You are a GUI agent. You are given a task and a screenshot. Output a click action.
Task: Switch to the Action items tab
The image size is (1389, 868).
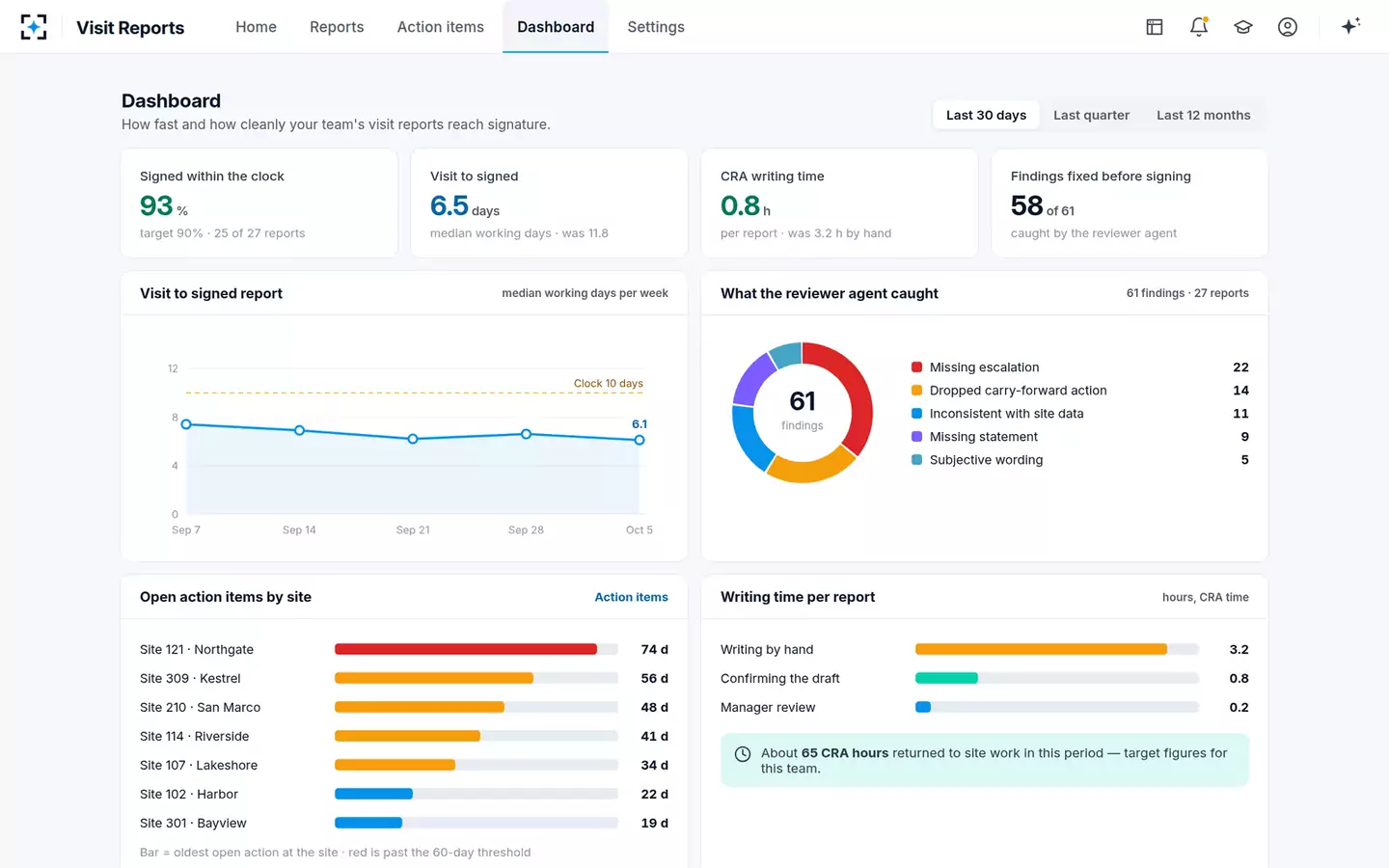point(441,27)
